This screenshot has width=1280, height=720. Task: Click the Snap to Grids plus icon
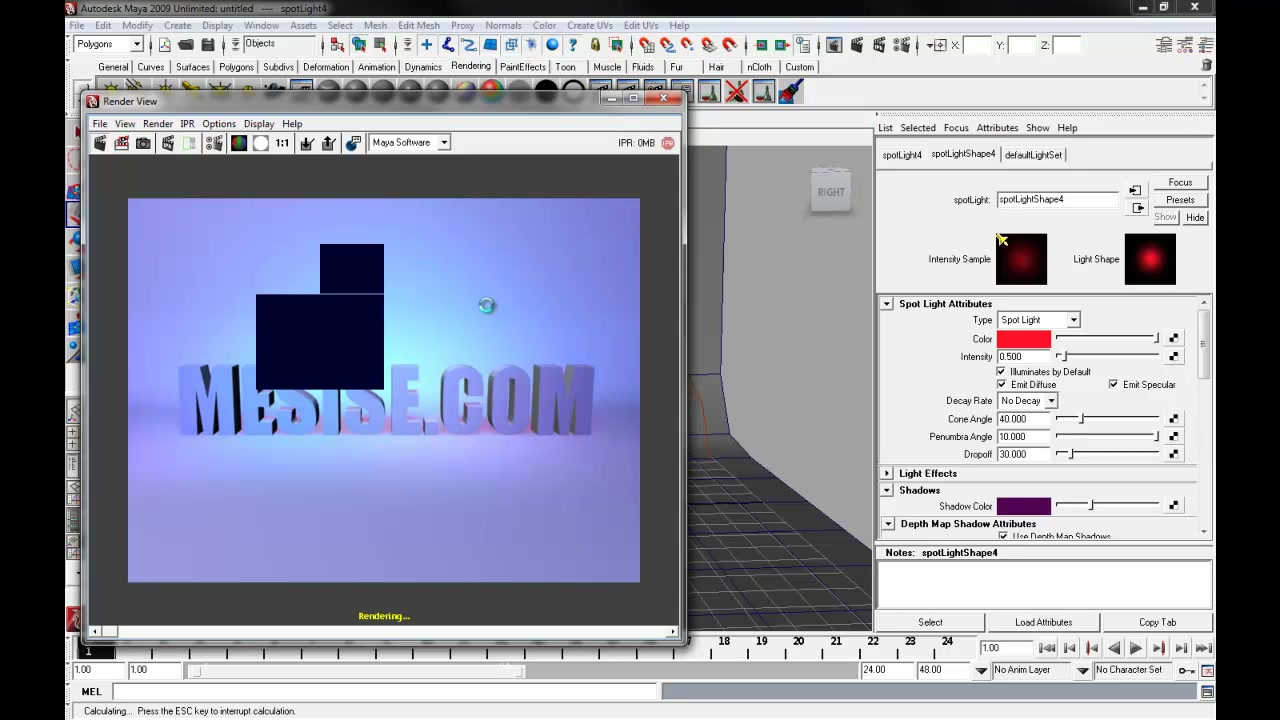click(x=426, y=45)
